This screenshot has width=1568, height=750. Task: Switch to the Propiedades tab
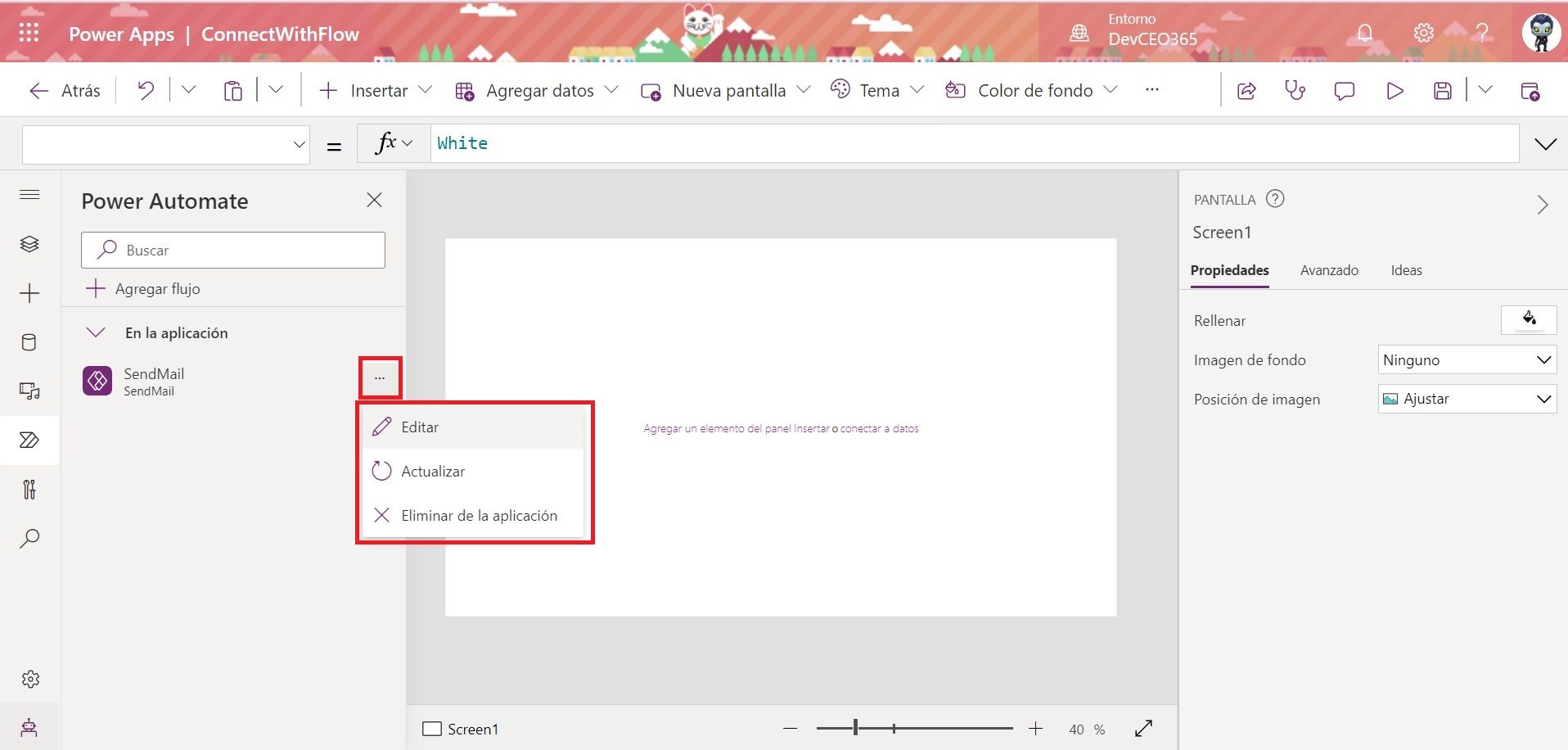(1229, 270)
